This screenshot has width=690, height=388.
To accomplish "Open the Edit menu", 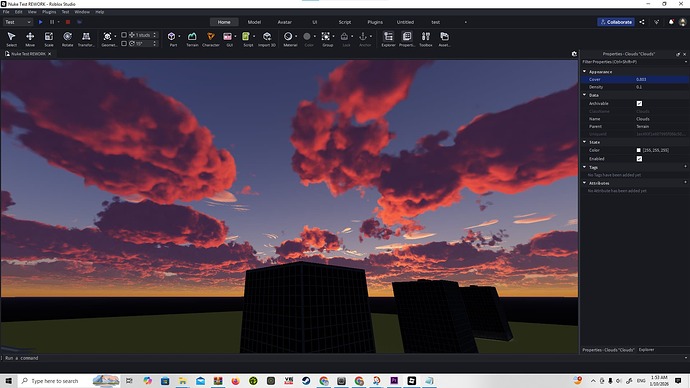I will pyautogui.click(x=18, y=12).
